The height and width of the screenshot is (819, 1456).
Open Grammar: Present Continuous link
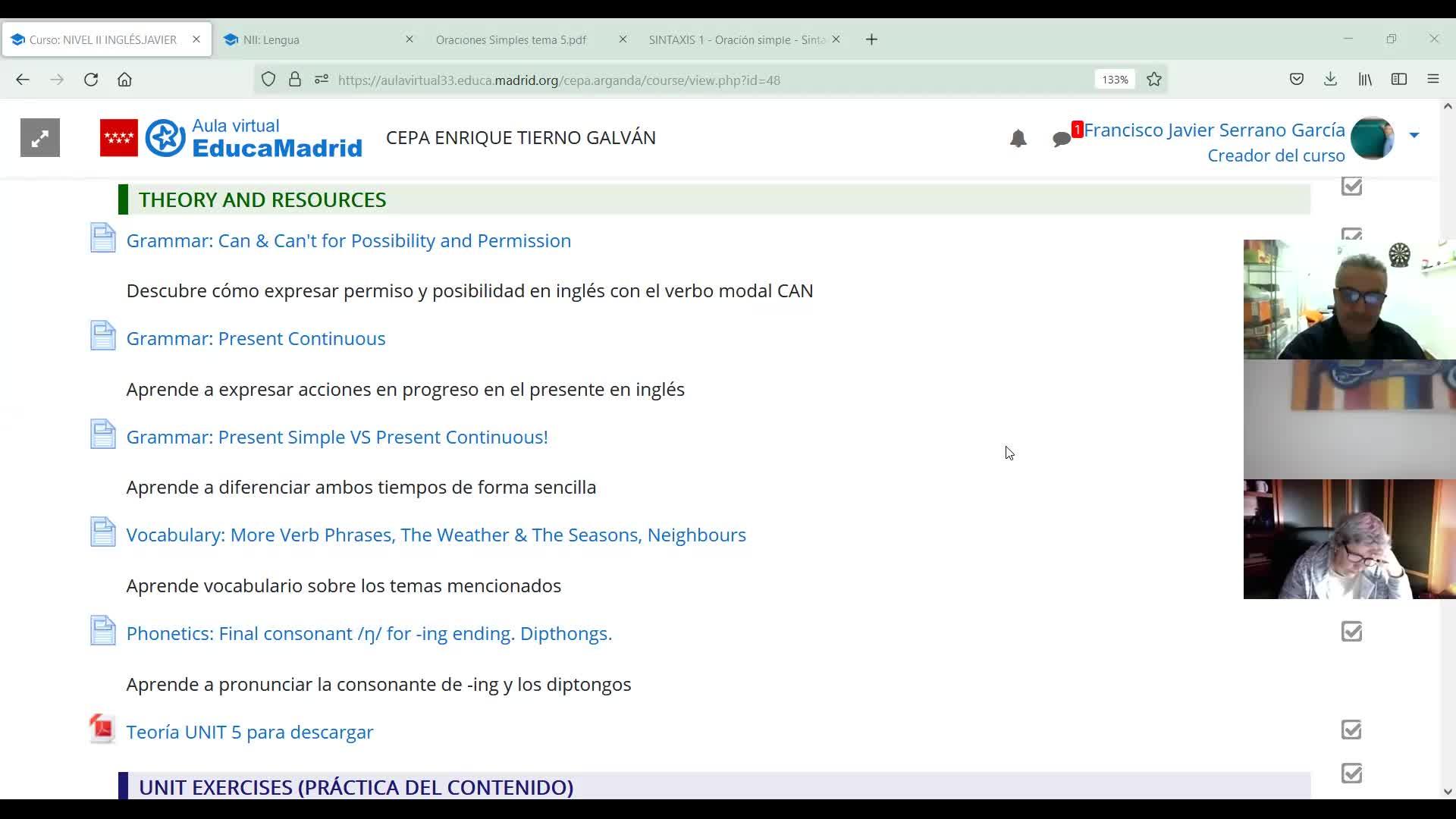click(x=256, y=339)
